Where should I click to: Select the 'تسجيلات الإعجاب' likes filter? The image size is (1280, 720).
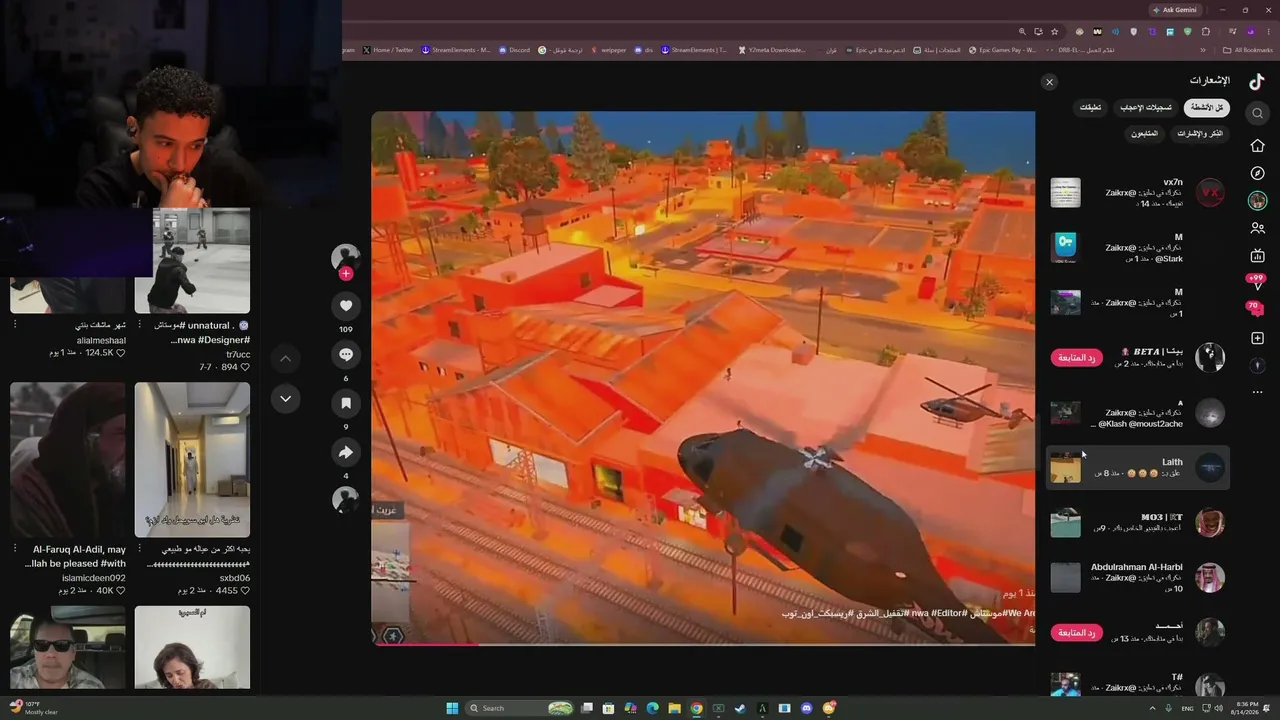point(1145,108)
